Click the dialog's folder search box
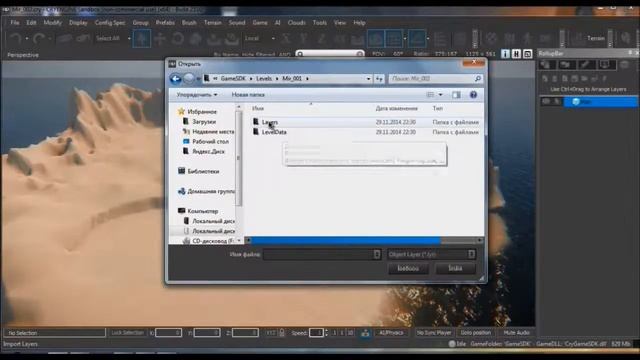Viewport: 640px width, 360px height. pos(435,78)
